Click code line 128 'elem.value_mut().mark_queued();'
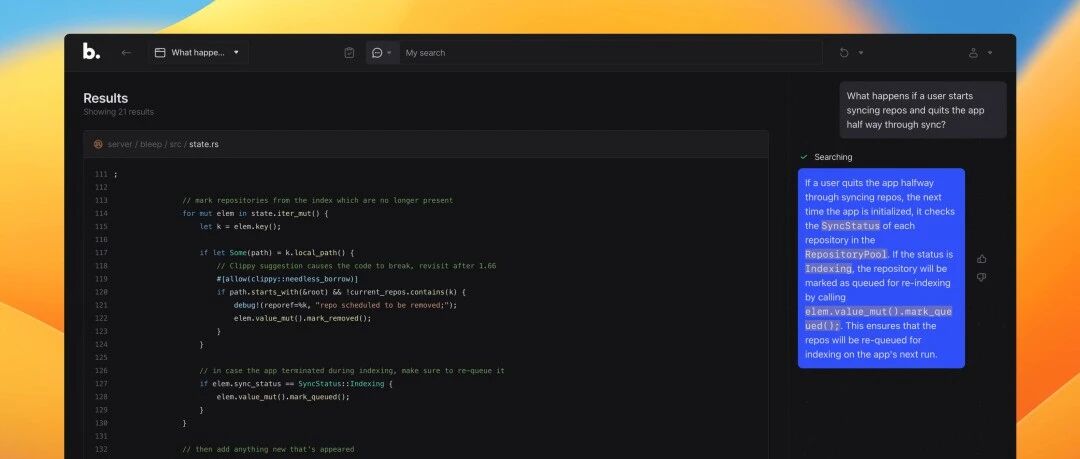The height and width of the screenshot is (459, 1080). click(x=283, y=397)
